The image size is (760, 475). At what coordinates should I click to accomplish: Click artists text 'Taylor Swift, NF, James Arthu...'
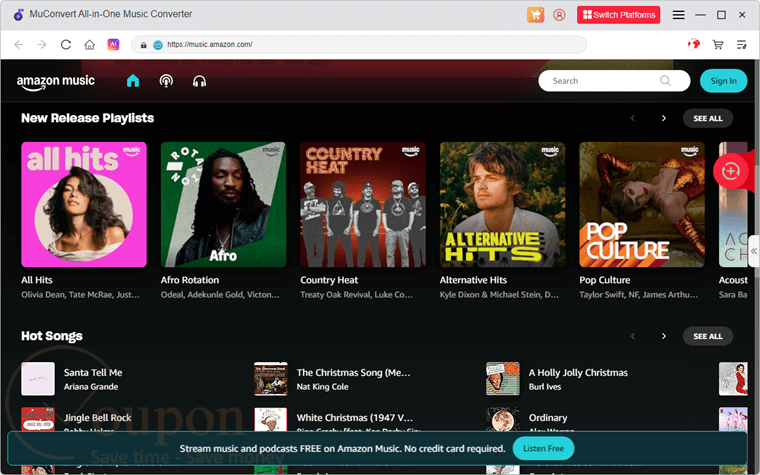(639, 295)
